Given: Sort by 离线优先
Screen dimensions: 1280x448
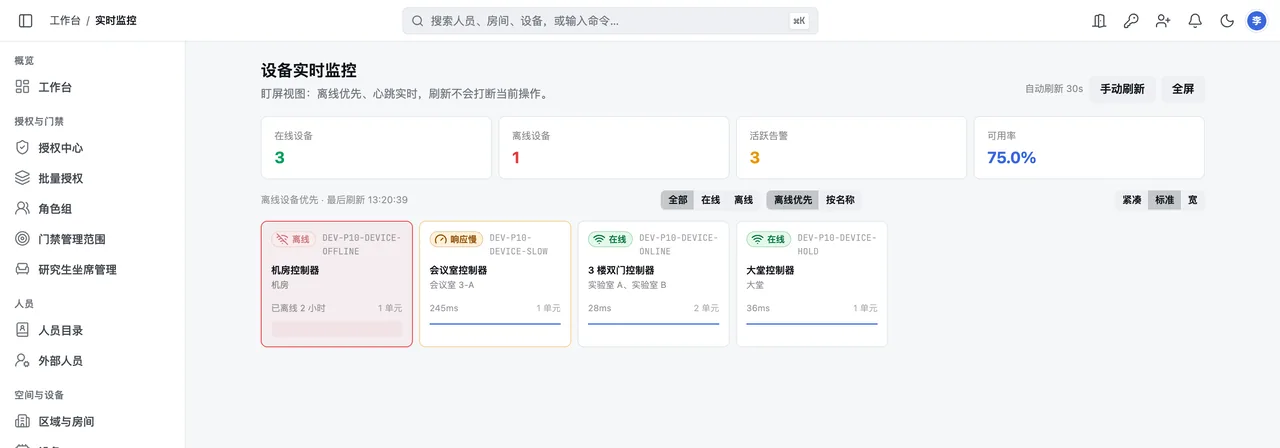Looking at the screenshot, I should pyautogui.click(x=793, y=200).
